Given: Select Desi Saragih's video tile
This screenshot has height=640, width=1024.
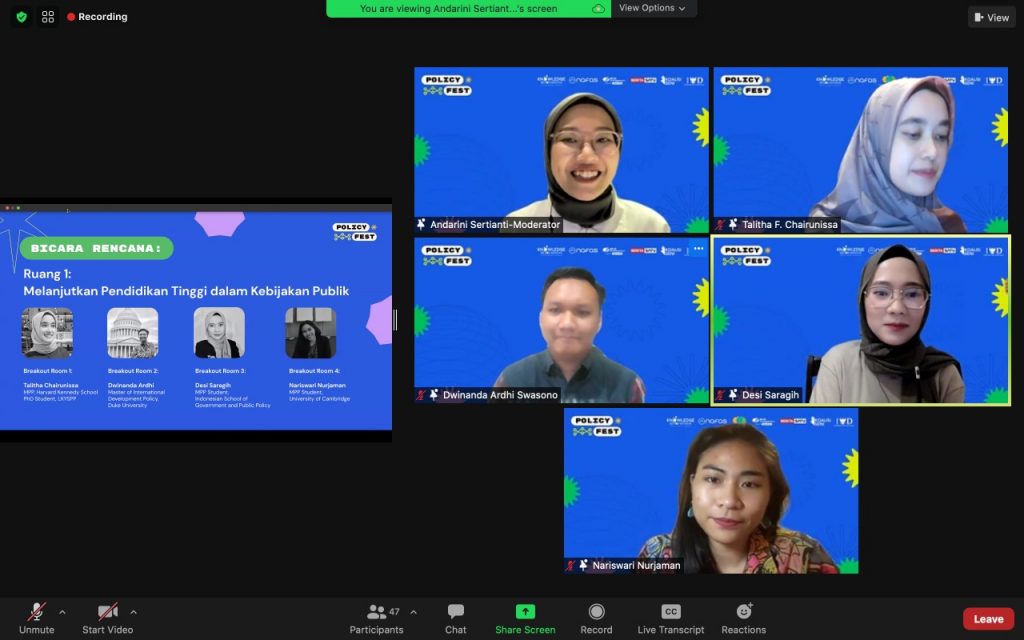Looking at the screenshot, I should [861, 320].
